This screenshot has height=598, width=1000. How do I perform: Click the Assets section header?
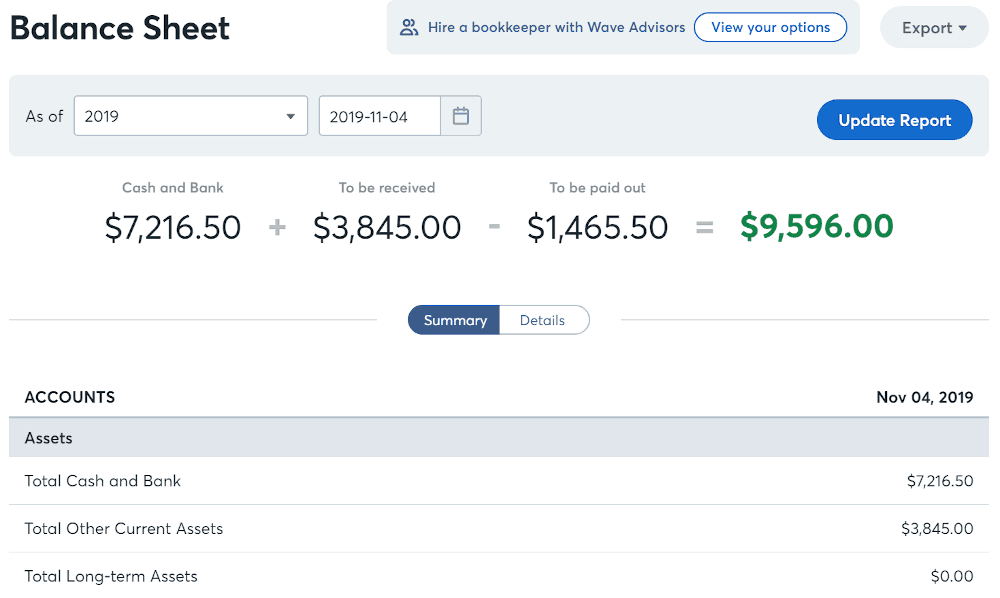[499, 438]
